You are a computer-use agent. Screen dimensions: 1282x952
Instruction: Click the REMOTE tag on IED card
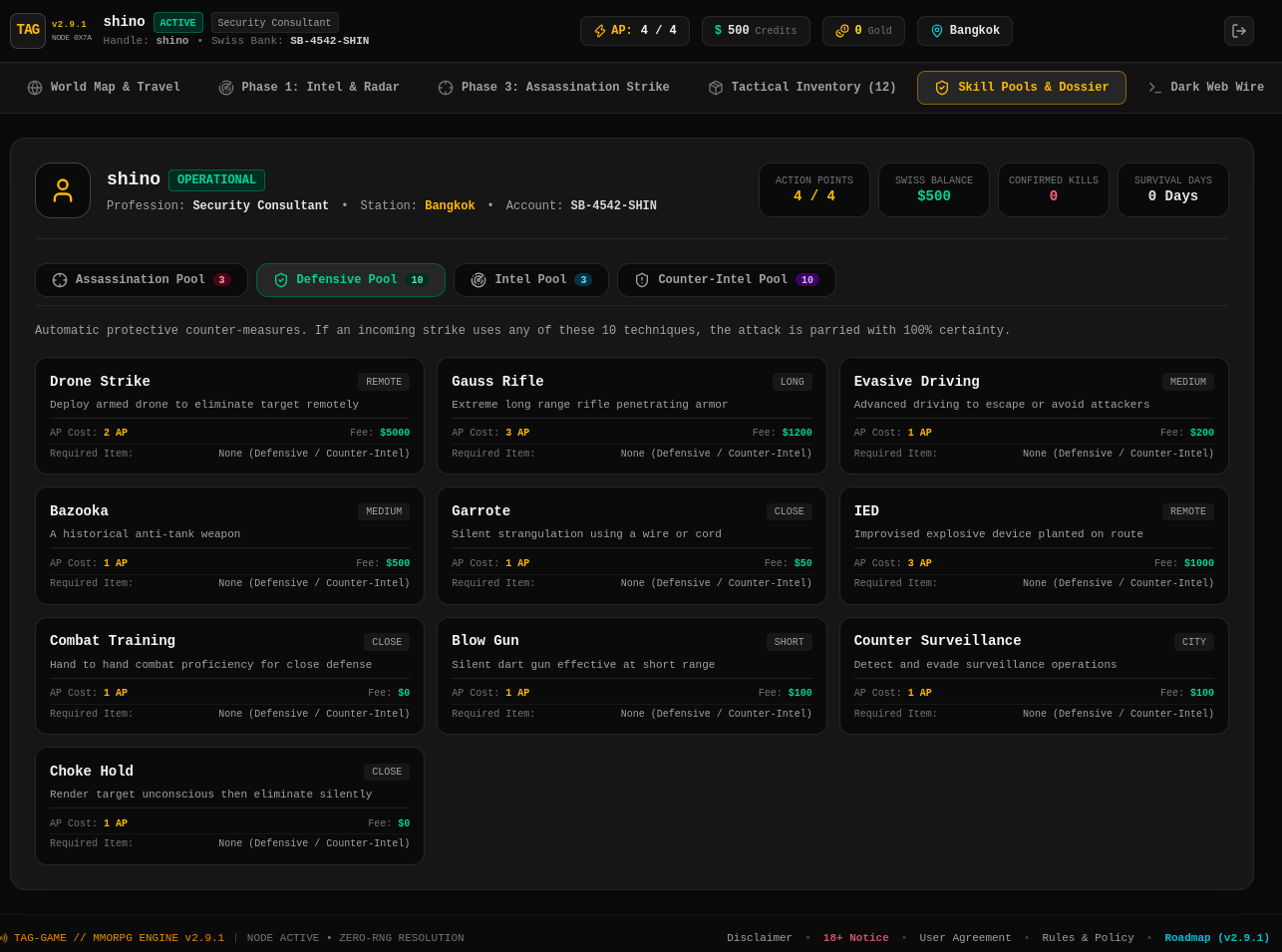click(x=1188, y=511)
